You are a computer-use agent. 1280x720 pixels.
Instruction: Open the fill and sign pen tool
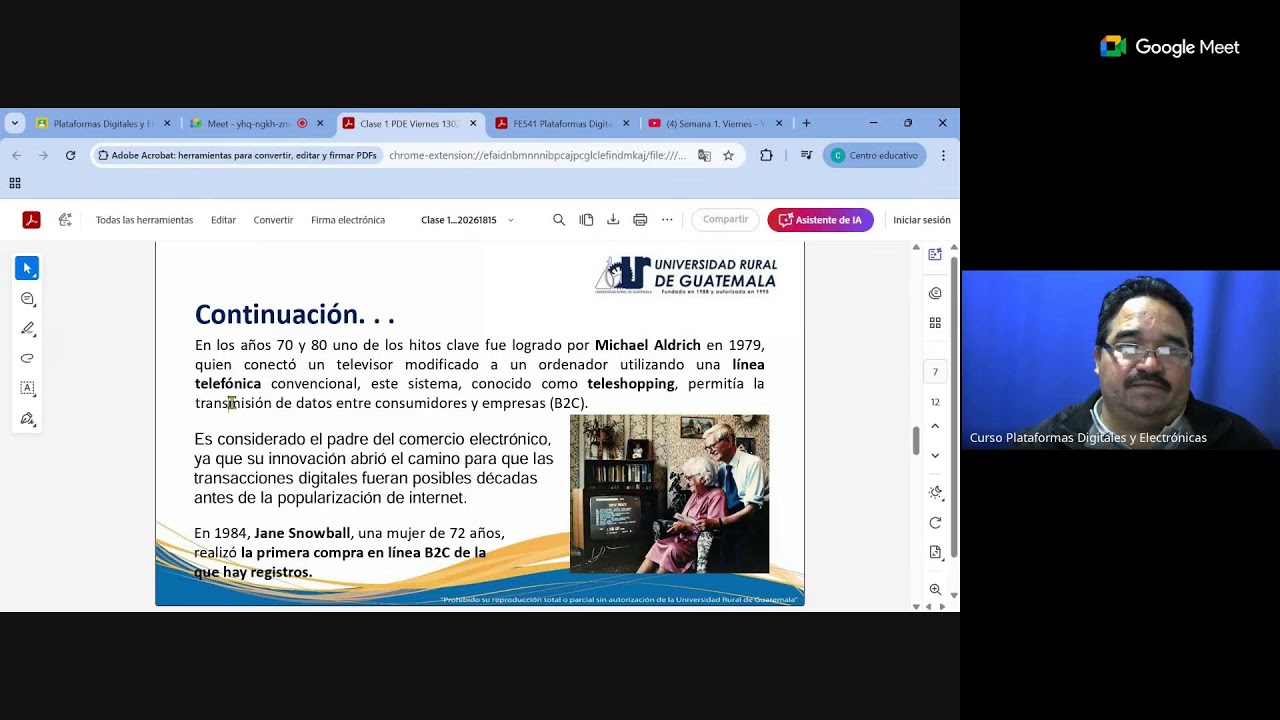[x=27, y=418]
